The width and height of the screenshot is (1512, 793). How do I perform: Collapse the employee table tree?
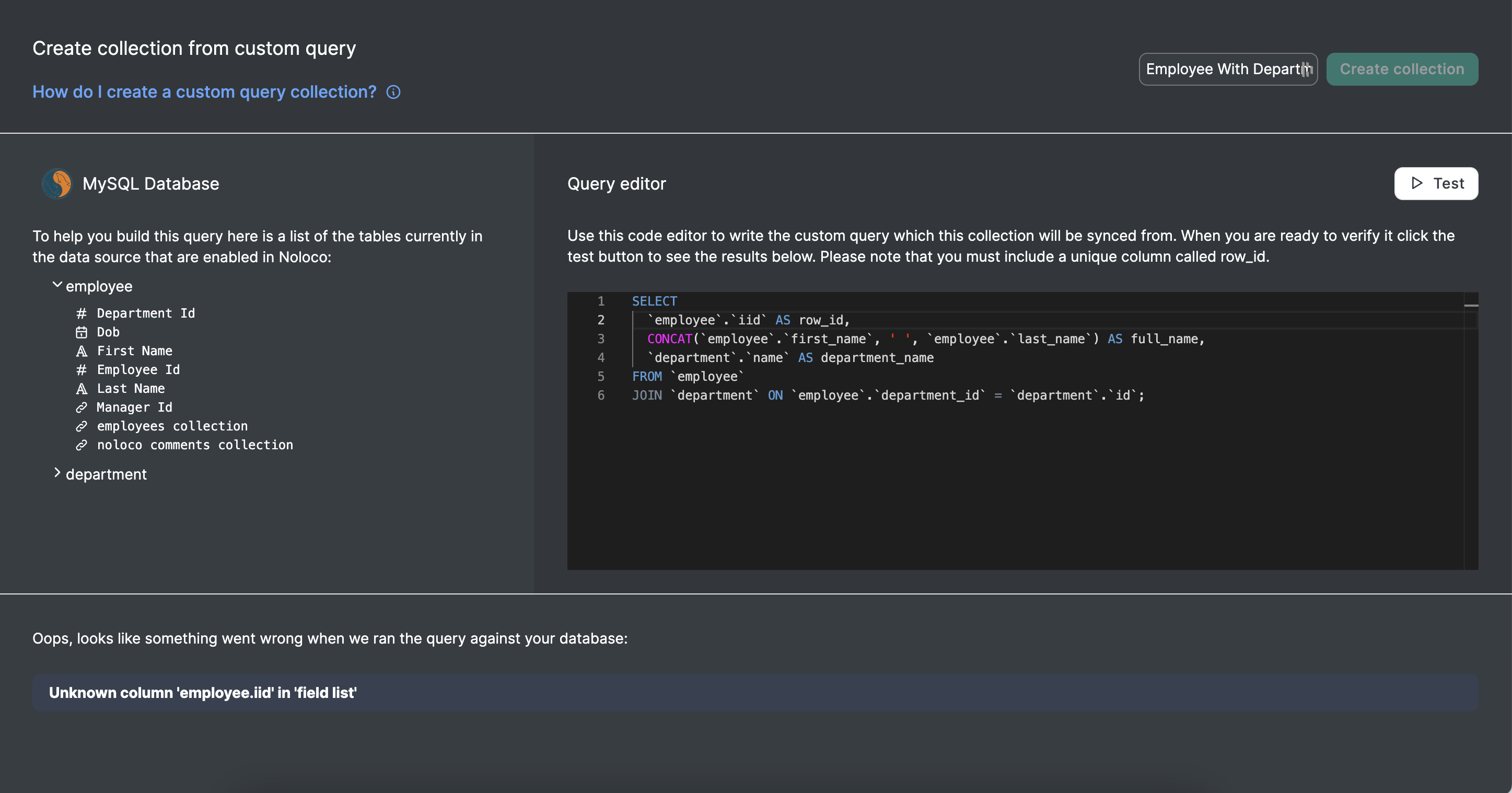[57, 285]
